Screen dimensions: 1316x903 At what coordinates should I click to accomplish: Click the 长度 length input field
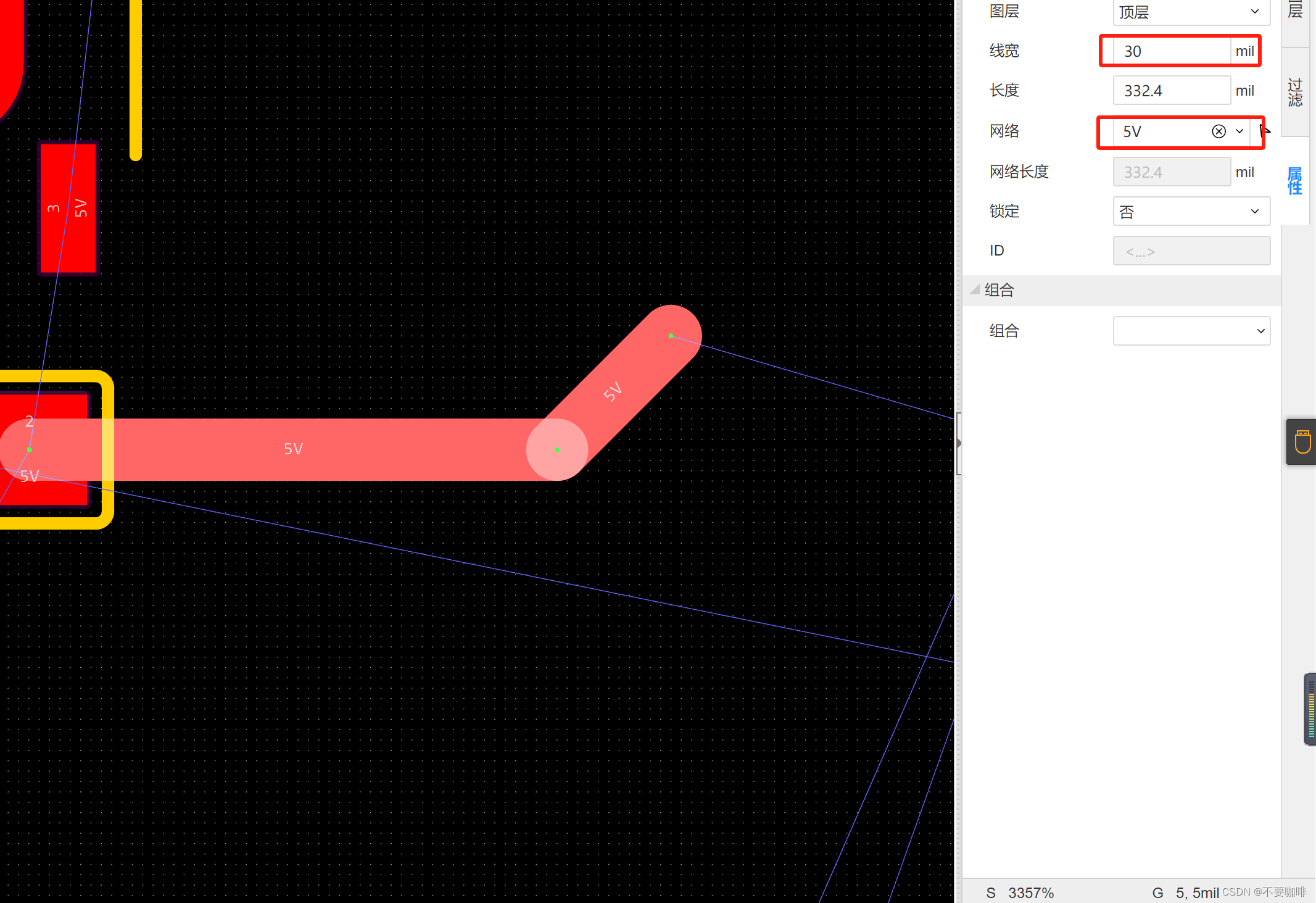[1171, 91]
